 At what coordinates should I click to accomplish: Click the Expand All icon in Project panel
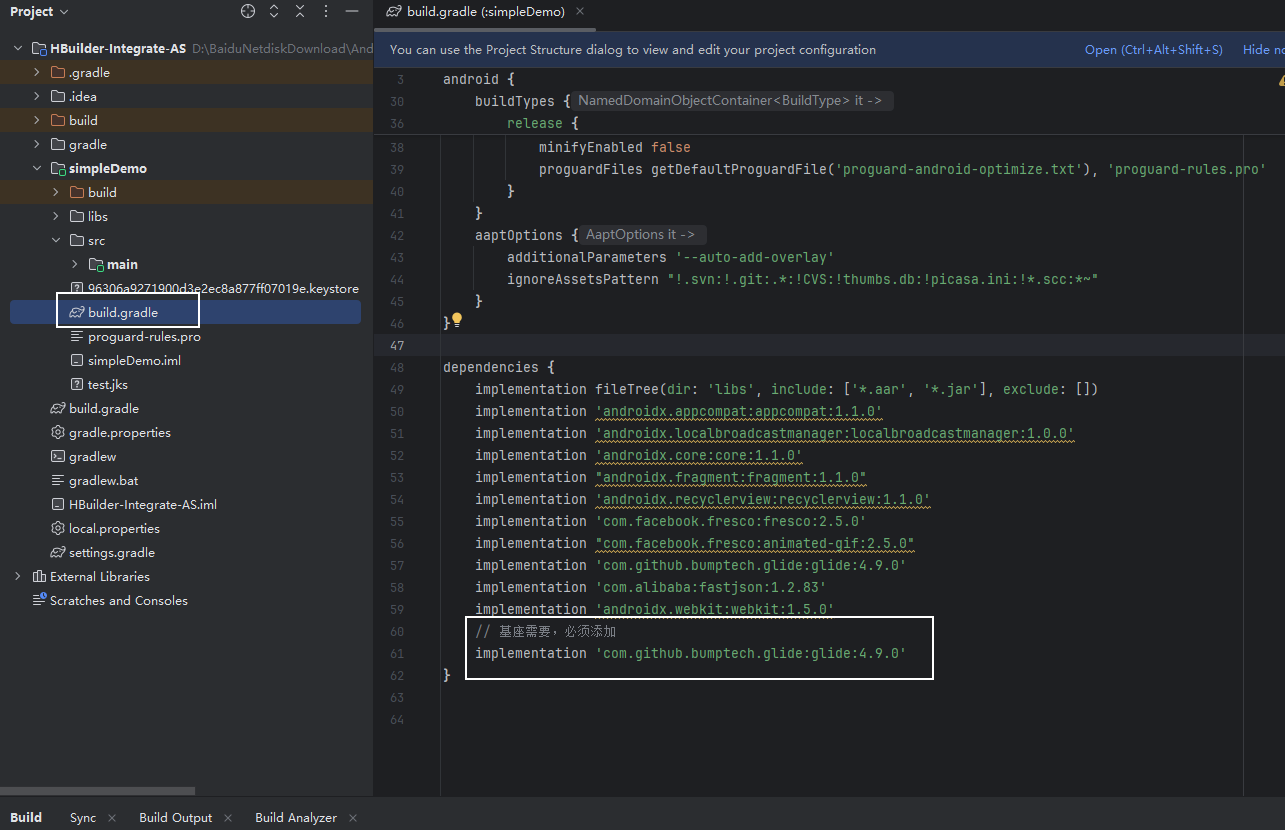pos(275,11)
